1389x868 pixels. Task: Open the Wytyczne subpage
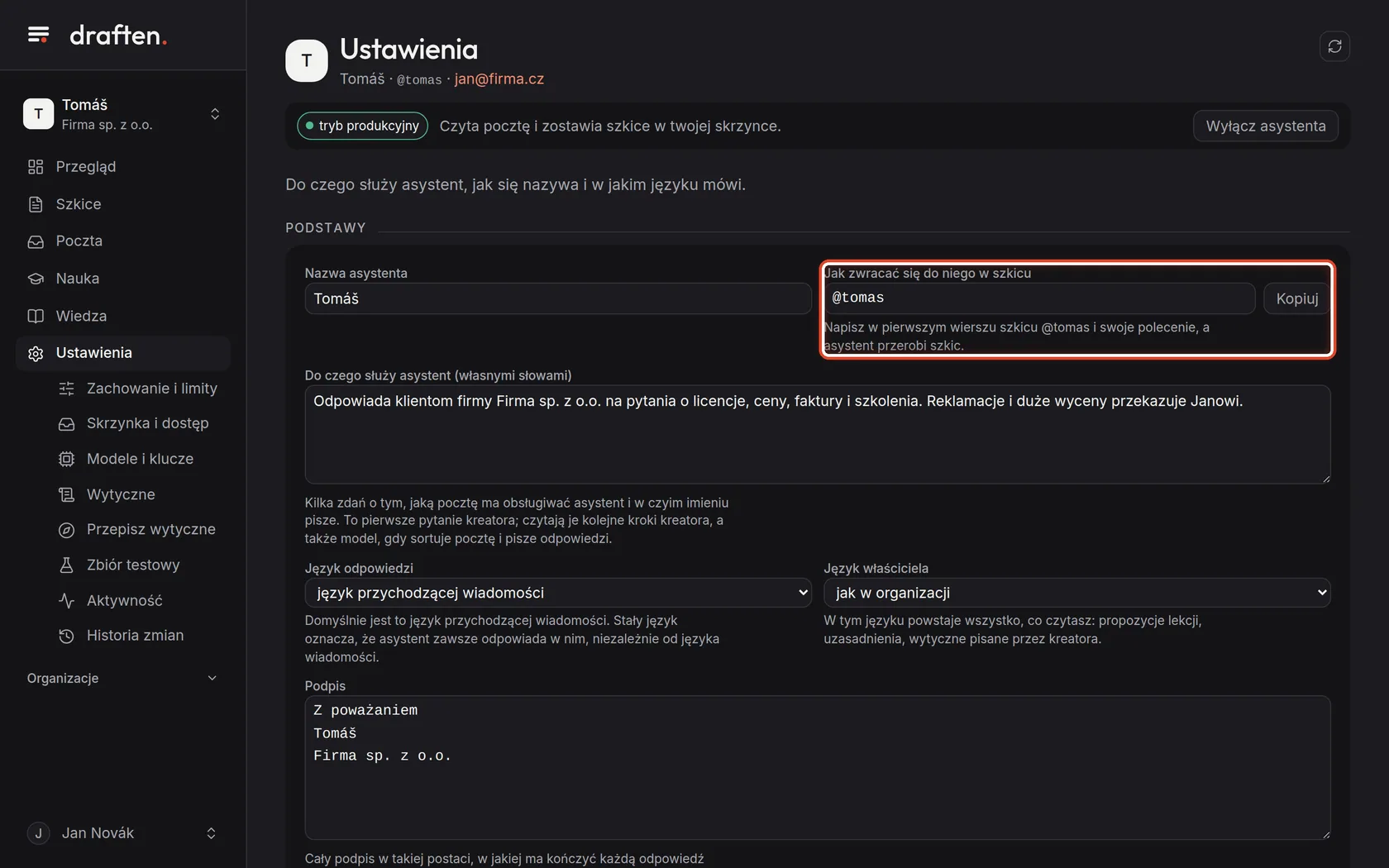coord(138,494)
